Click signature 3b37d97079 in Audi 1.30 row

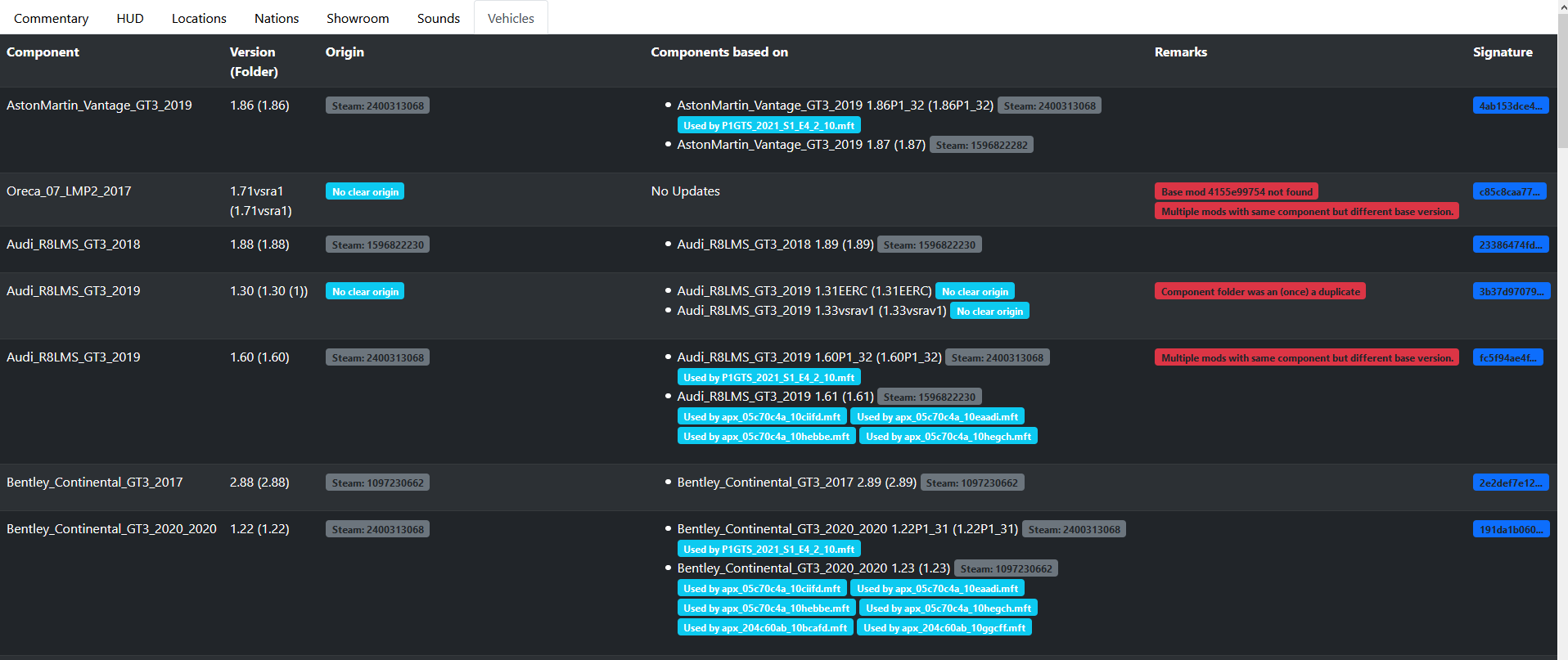(1510, 291)
